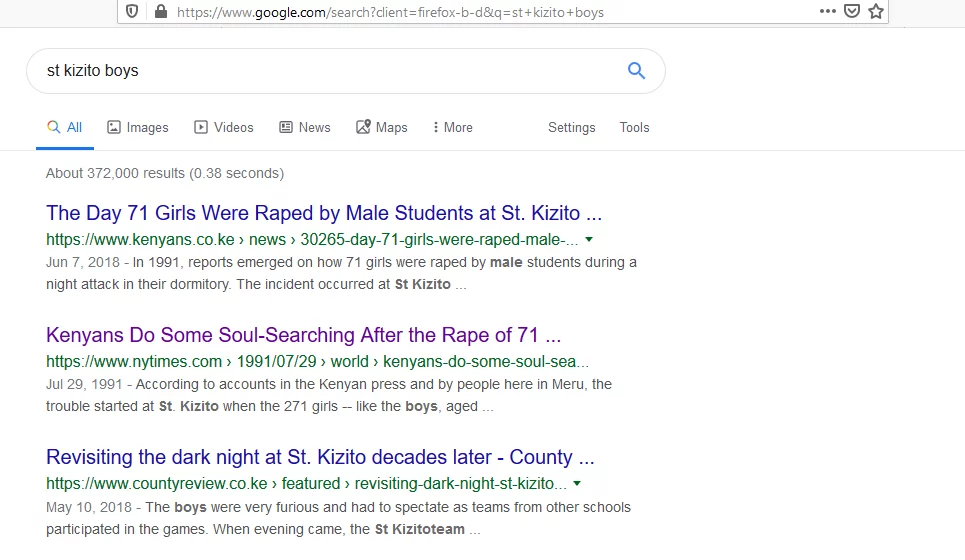Click 'About 372,000 results' stats text
The height and width of the screenshot is (560, 965).
click(x=165, y=174)
